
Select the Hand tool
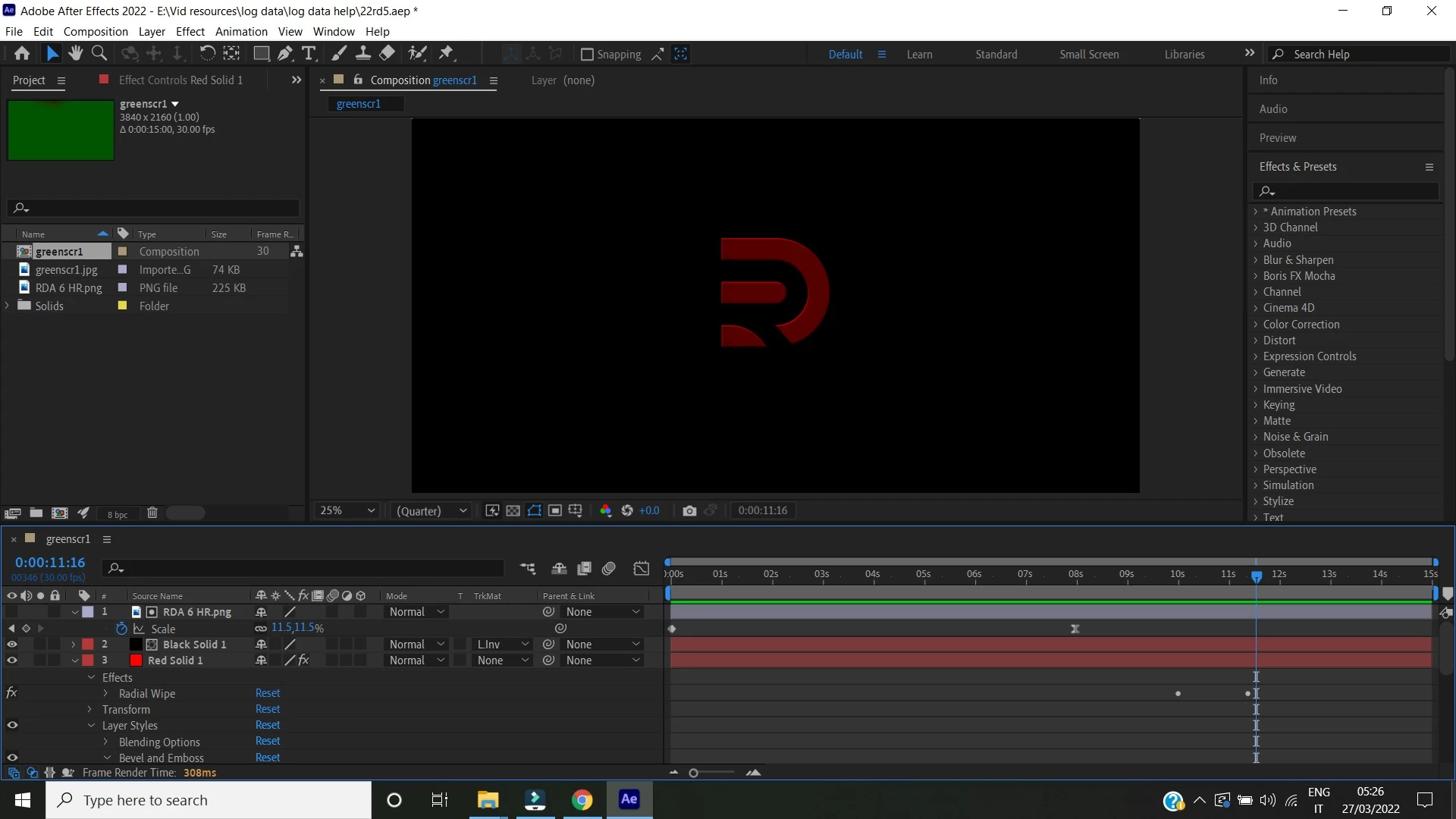(75, 53)
